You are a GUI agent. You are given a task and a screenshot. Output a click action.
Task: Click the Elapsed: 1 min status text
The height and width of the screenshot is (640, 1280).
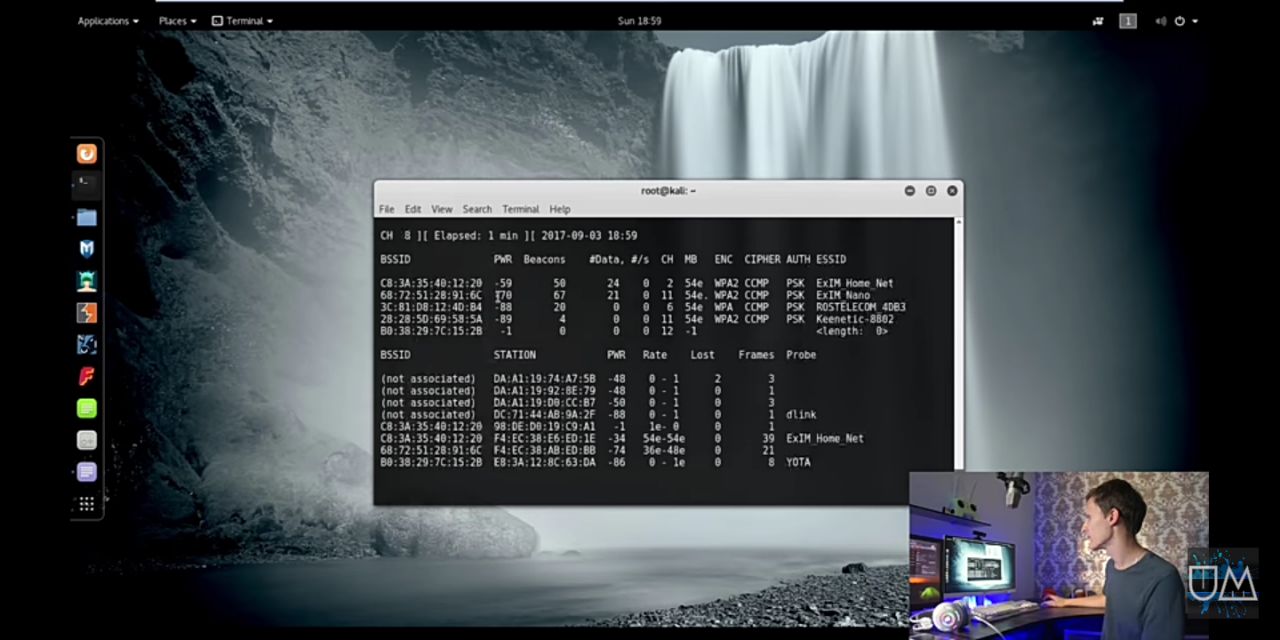click(473, 235)
